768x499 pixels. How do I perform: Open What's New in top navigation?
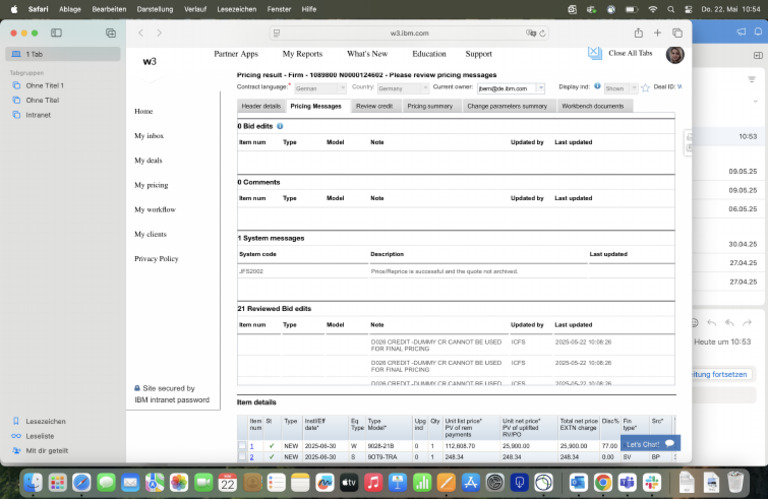[367, 54]
